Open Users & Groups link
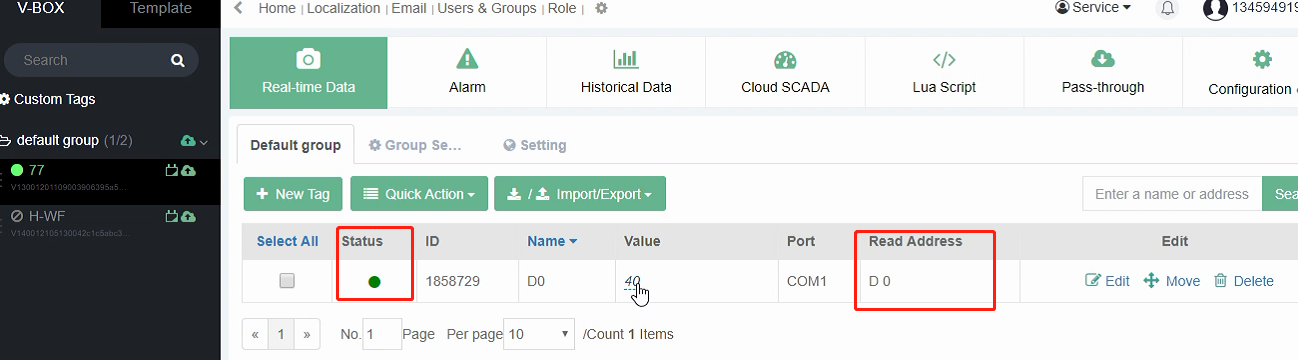The height and width of the screenshot is (360, 1298). (x=487, y=8)
